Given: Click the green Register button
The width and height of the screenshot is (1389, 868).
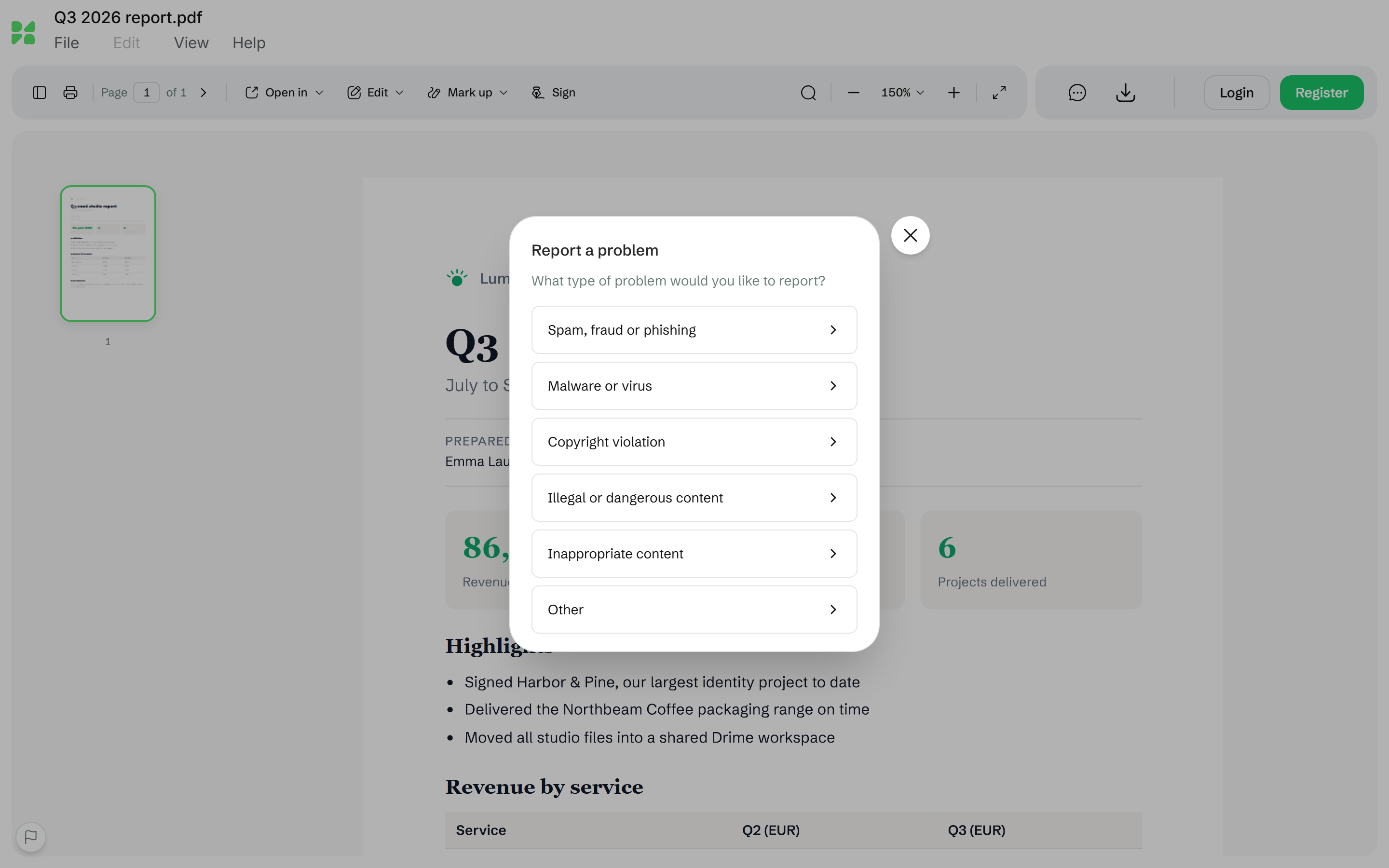Looking at the screenshot, I should pyautogui.click(x=1321, y=93).
